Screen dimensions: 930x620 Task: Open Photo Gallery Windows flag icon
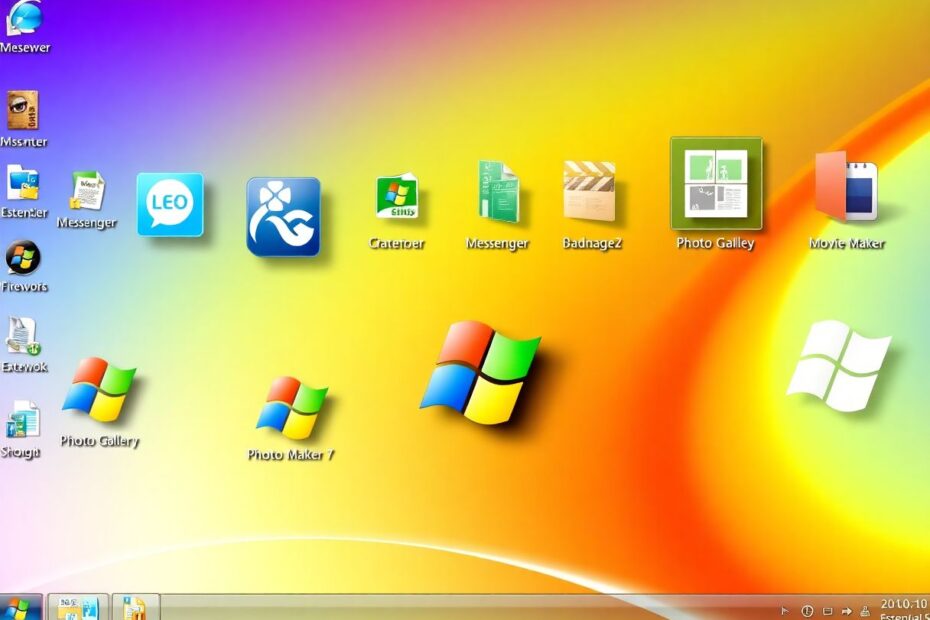tap(99, 389)
